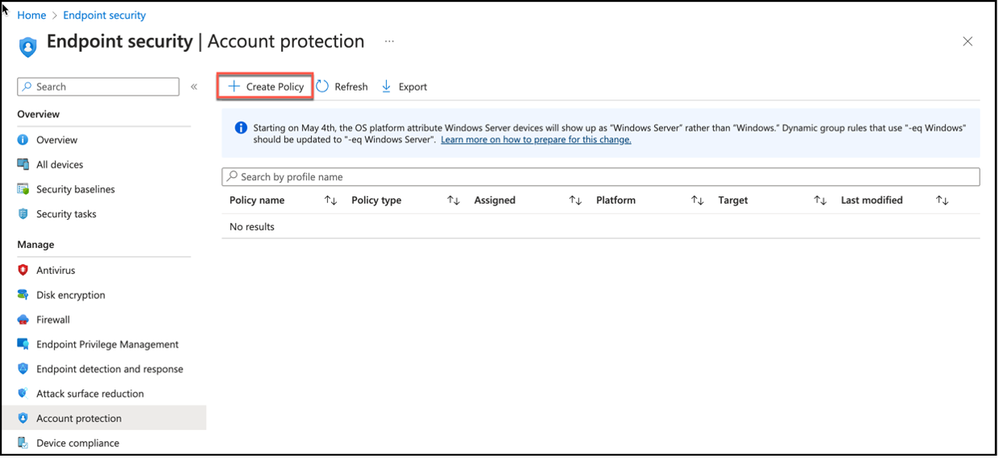Open Security tasks from the sidebar

point(66,214)
